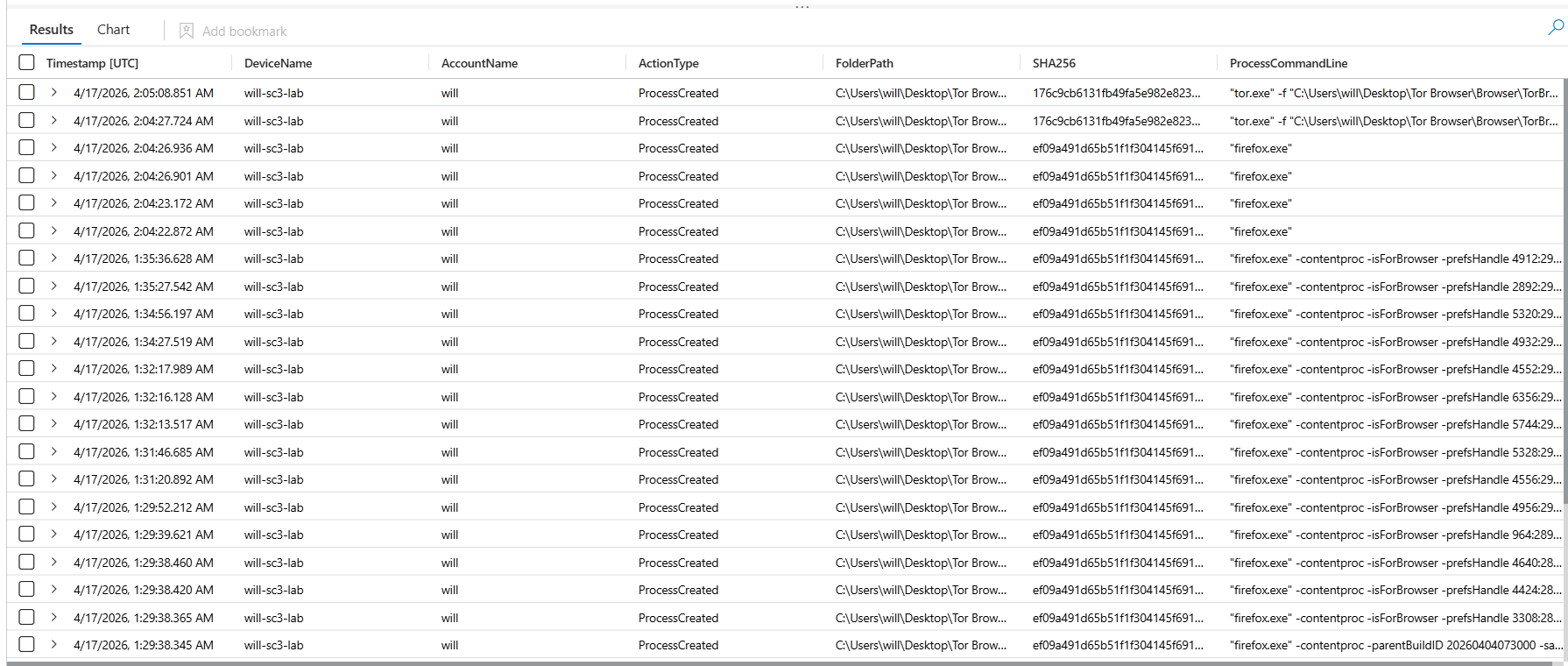Screen dimensions: 1568x666
Task: Click the DeviceName column header
Action: [278, 63]
